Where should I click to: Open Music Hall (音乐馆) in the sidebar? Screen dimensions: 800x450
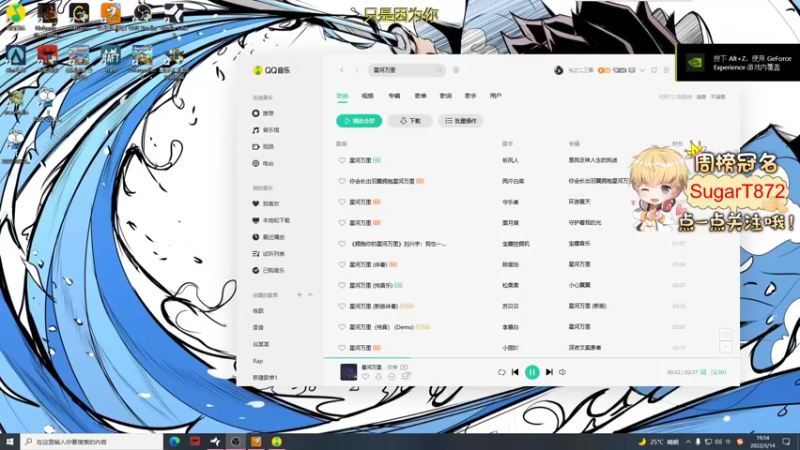pos(266,130)
